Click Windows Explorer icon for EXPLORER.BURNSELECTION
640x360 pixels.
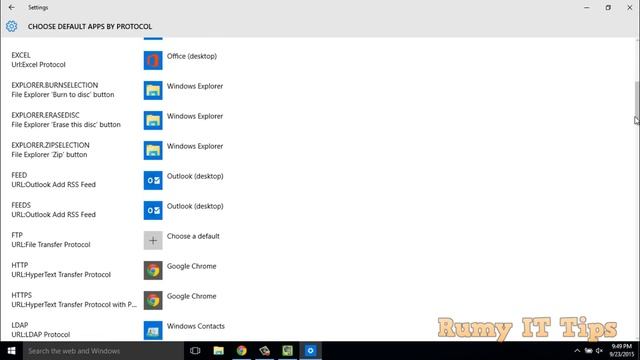coord(153,90)
